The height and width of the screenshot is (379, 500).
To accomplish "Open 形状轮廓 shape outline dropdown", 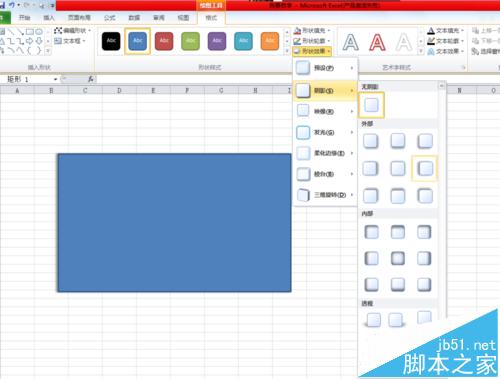I will point(312,41).
